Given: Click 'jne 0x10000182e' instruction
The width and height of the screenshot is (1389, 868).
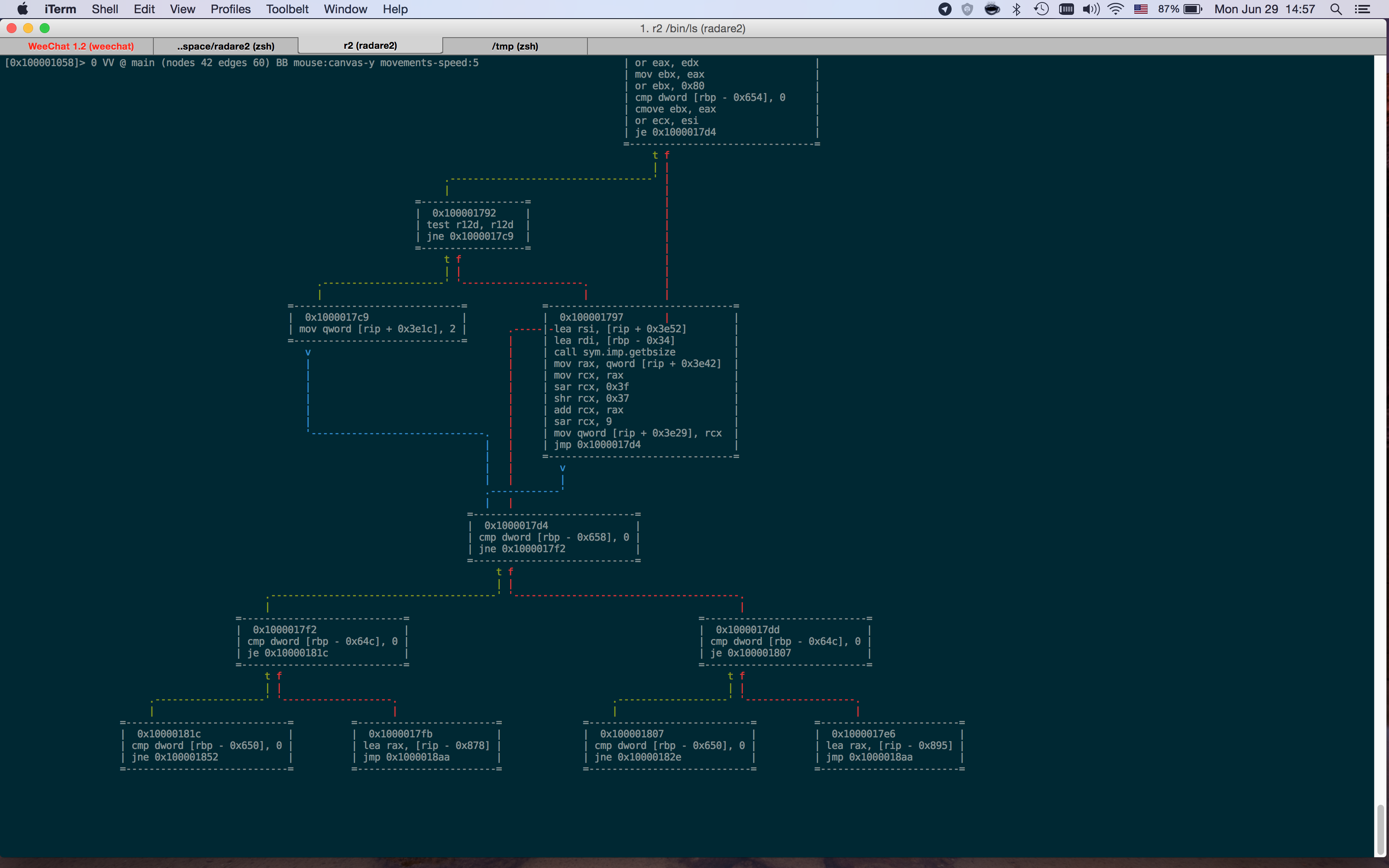Looking at the screenshot, I should click(638, 757).
